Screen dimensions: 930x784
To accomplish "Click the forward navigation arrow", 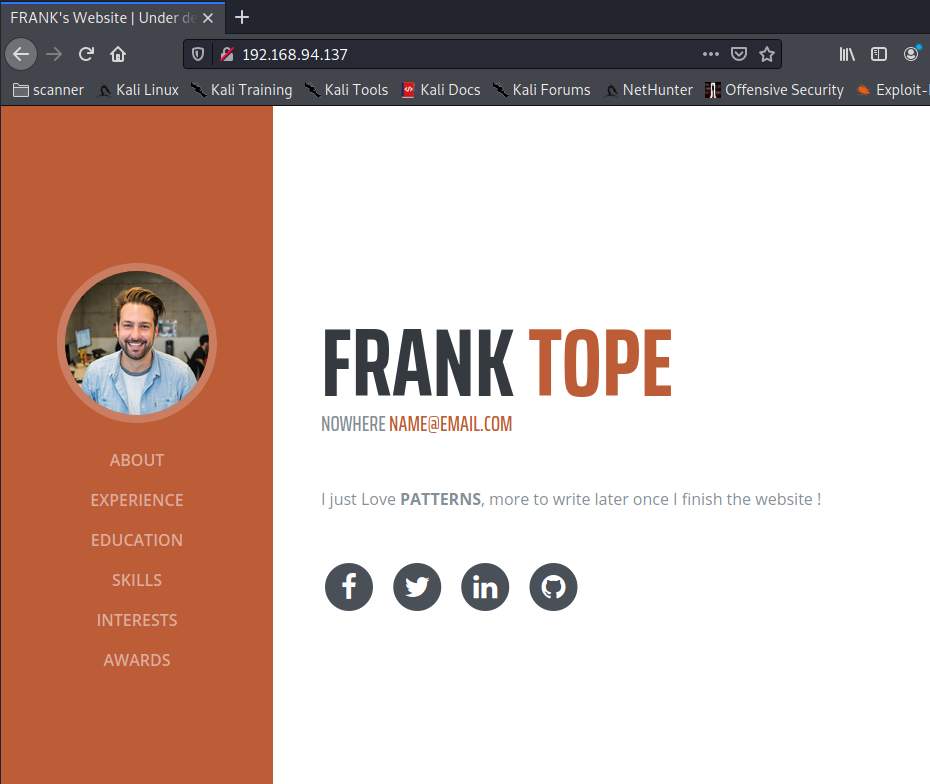I will tap(54, 55).
